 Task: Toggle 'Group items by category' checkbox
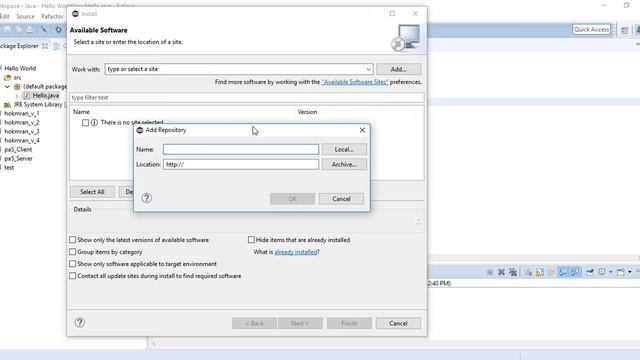(73, 252)
